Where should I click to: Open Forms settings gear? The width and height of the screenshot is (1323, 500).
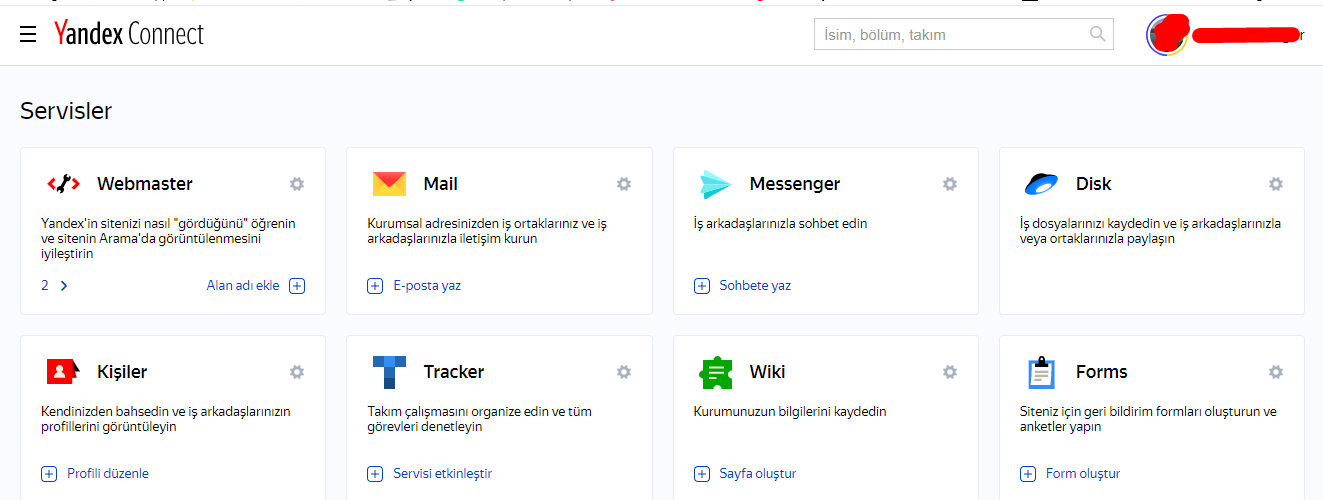click(x=1276, y=372)
